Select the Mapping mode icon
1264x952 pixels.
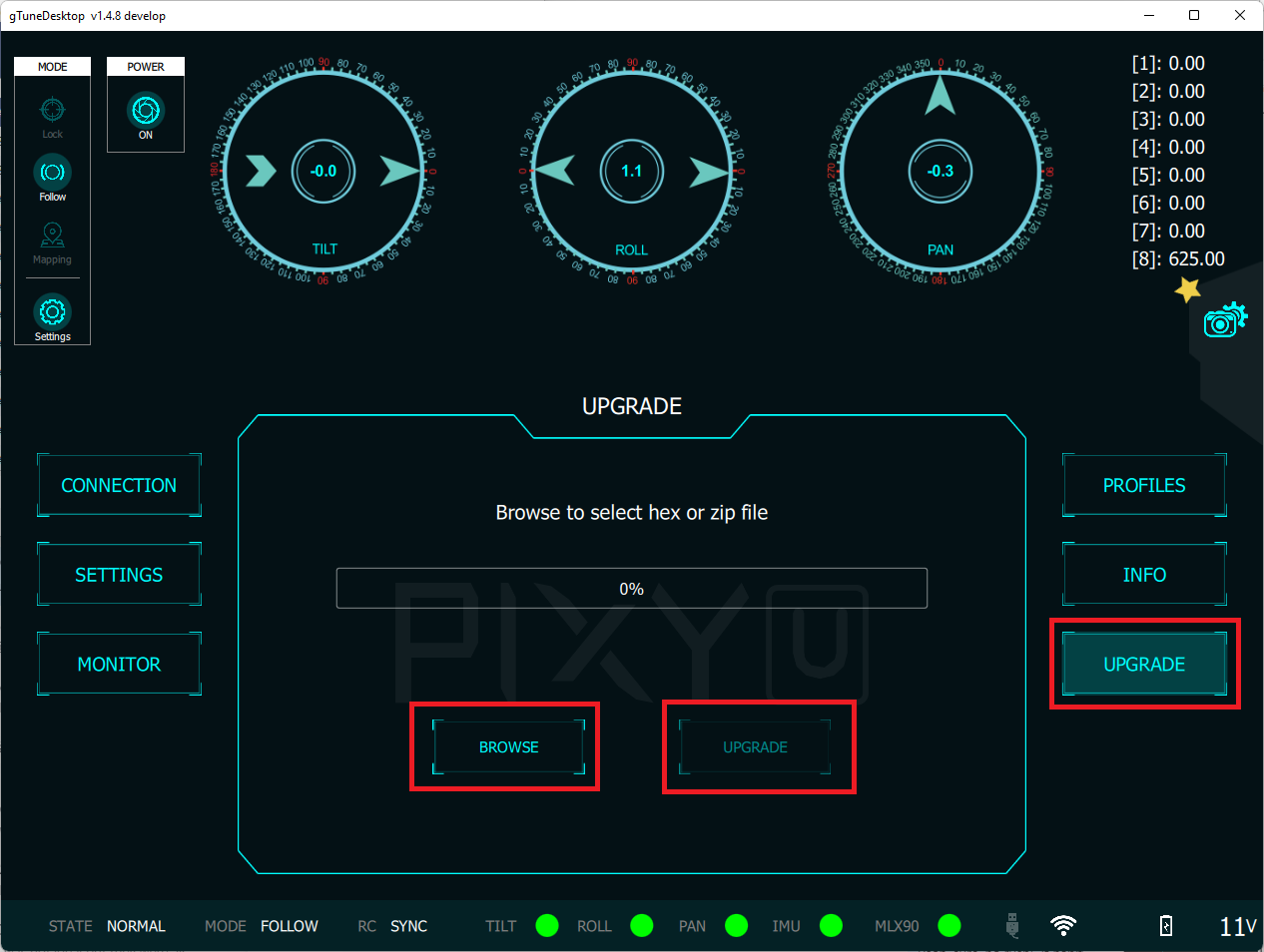pos(52,237)
